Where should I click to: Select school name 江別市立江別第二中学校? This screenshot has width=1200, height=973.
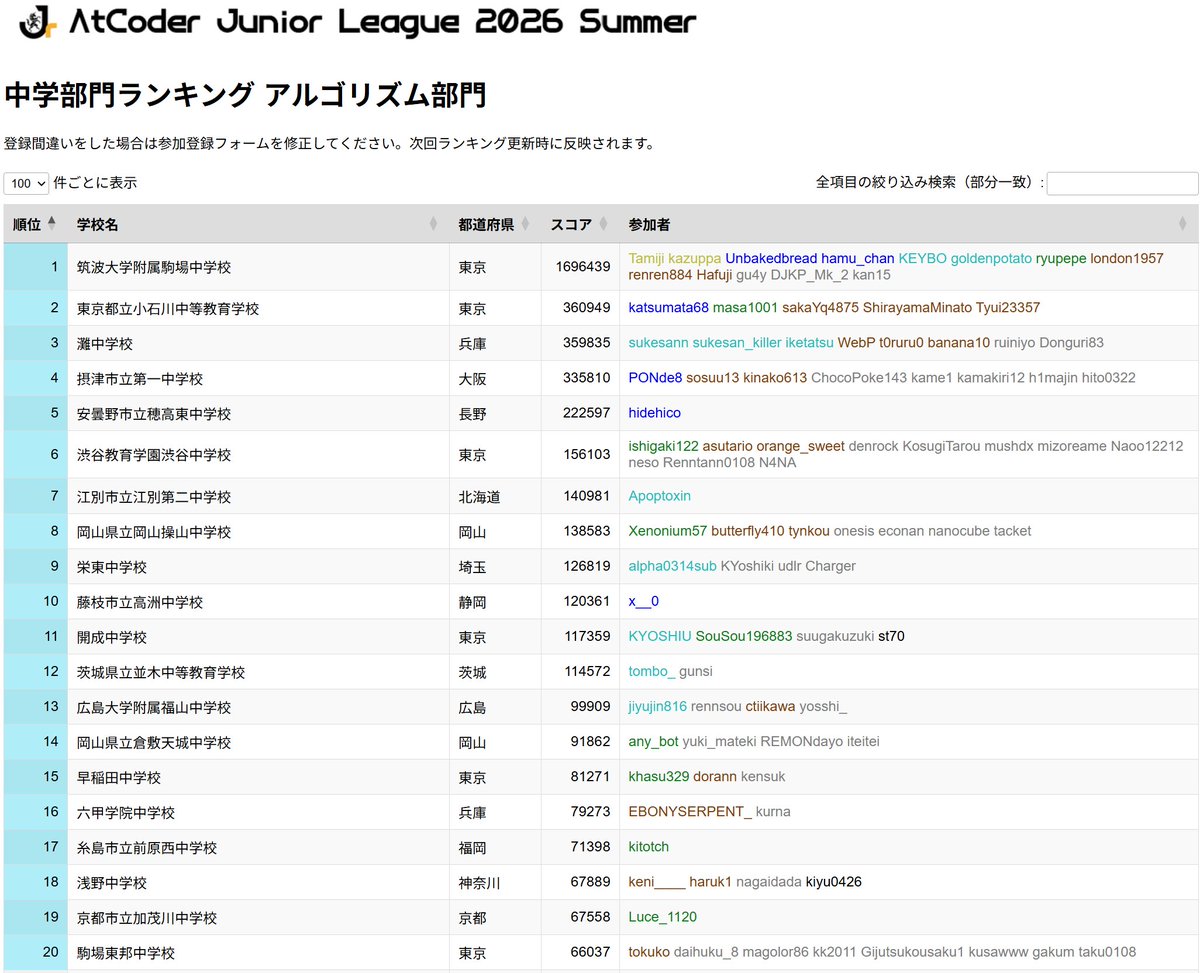[x=154, y=496]
